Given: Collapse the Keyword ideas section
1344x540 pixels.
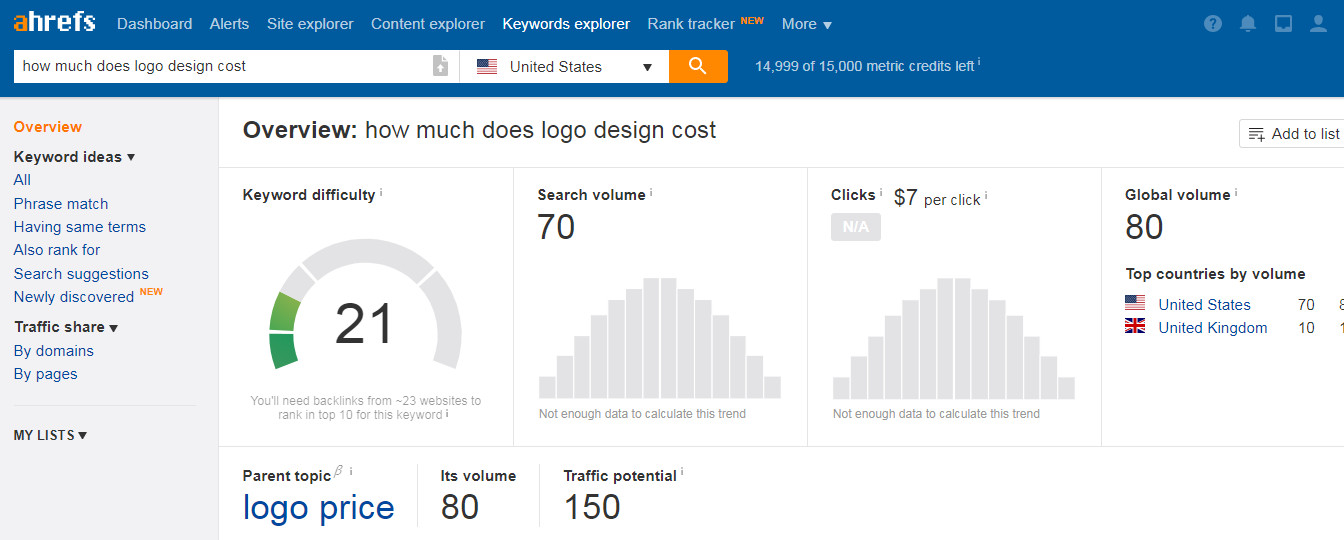Looking at the screenshot, I should click(74, 157).
